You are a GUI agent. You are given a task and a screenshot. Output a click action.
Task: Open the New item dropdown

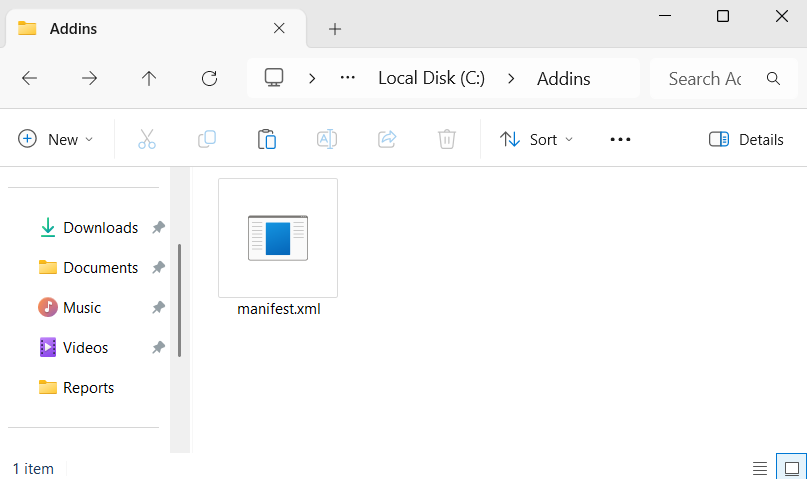56,139
